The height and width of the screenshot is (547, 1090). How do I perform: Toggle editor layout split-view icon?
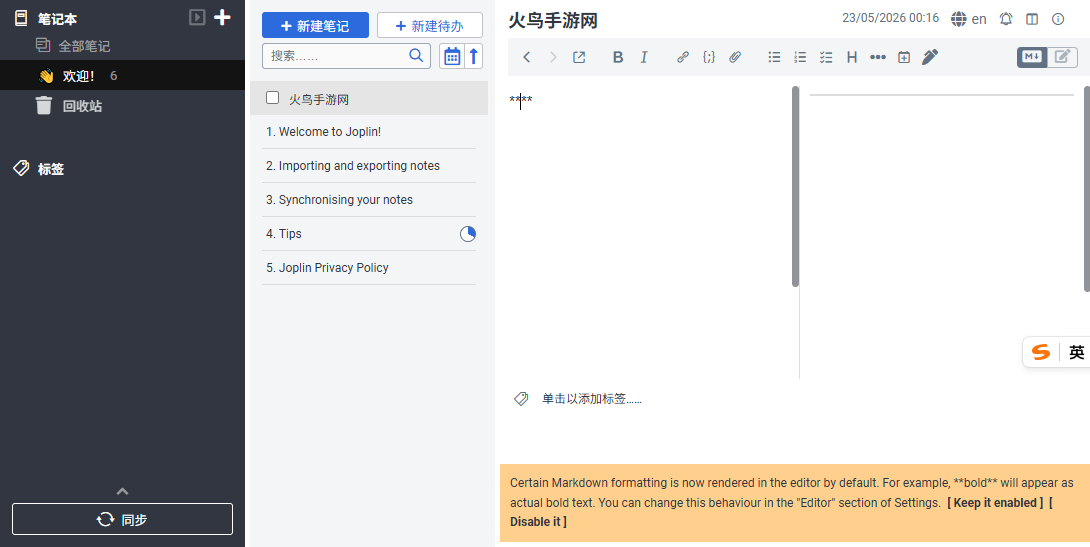pos(1032,19)
